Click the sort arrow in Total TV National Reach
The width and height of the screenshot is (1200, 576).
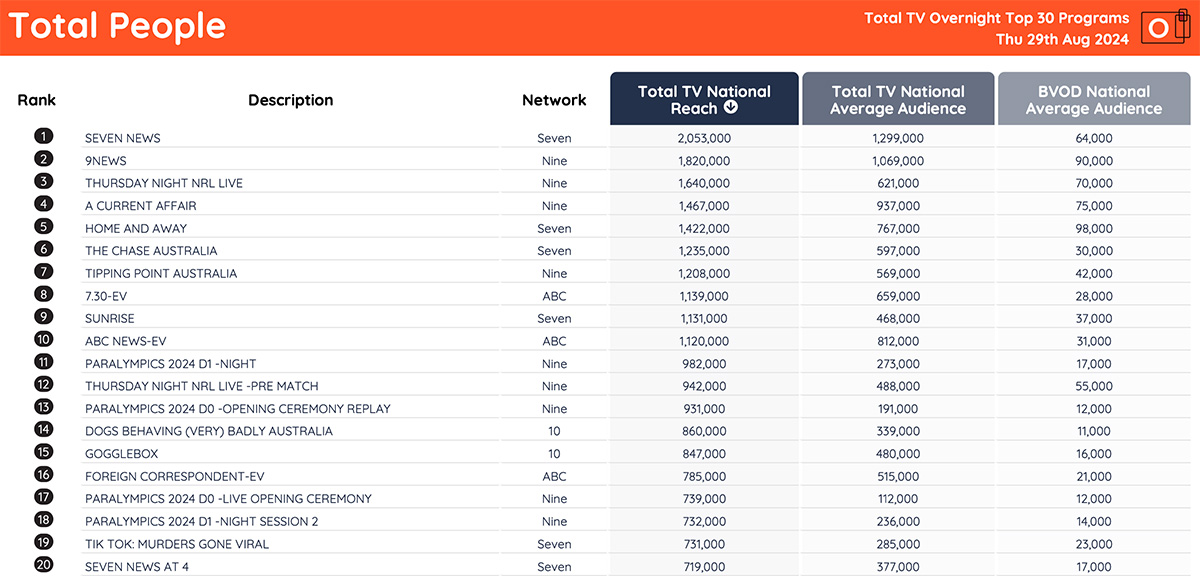(731, 108)
